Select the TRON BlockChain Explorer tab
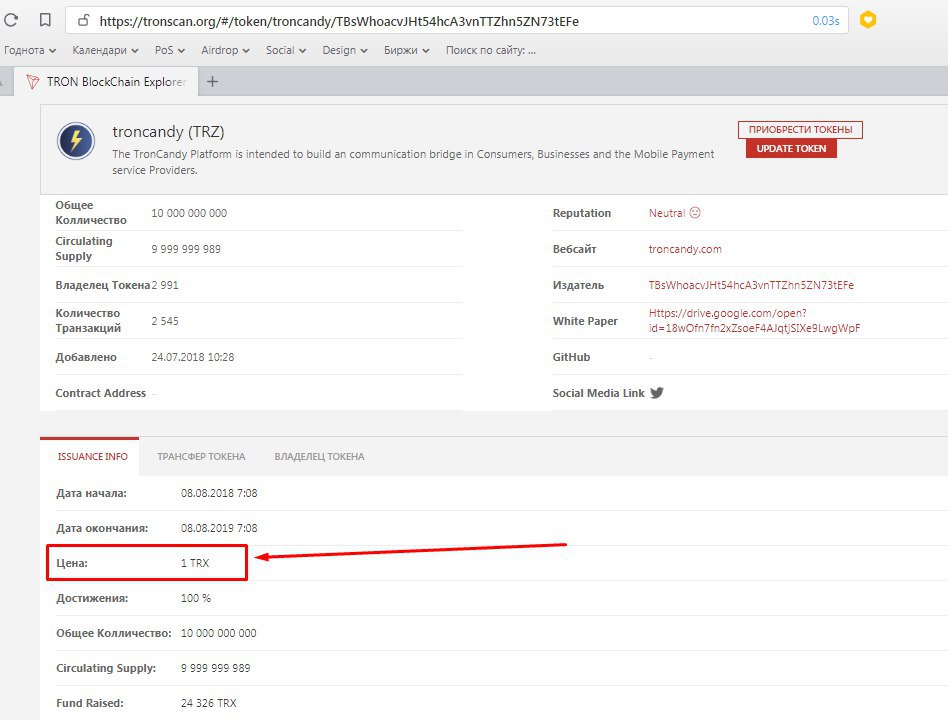 (x=106, y=82)
